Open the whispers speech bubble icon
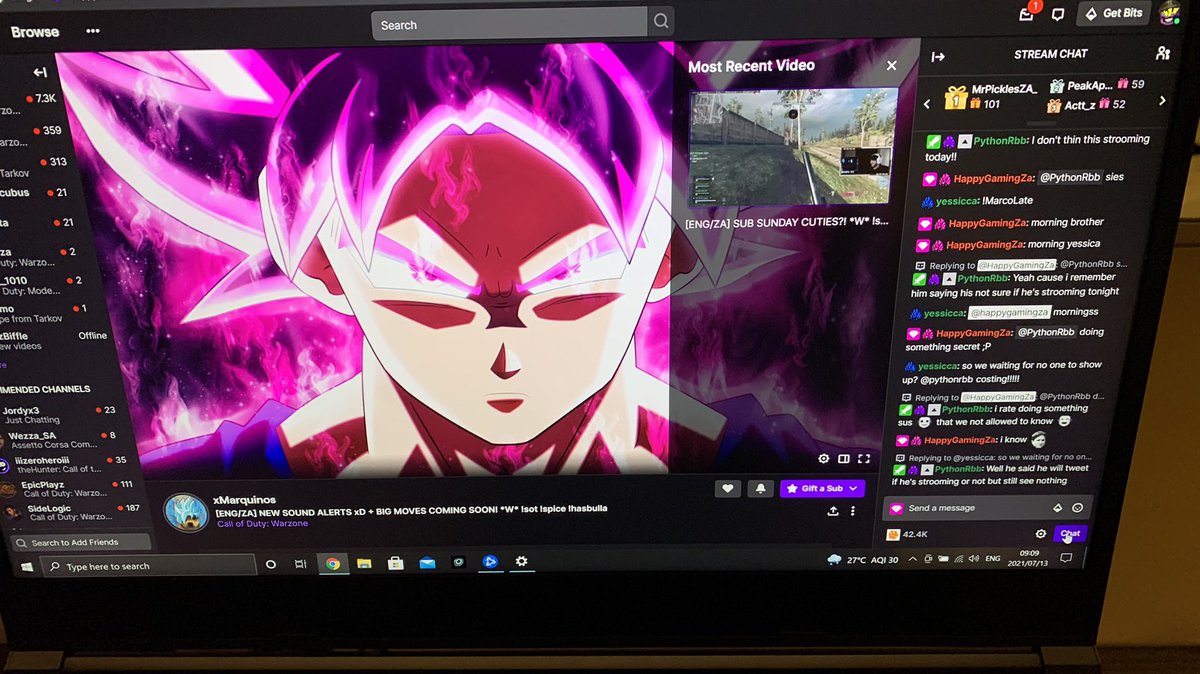The width and height of the screenshot is (1200, 674). coord(1058,14)
